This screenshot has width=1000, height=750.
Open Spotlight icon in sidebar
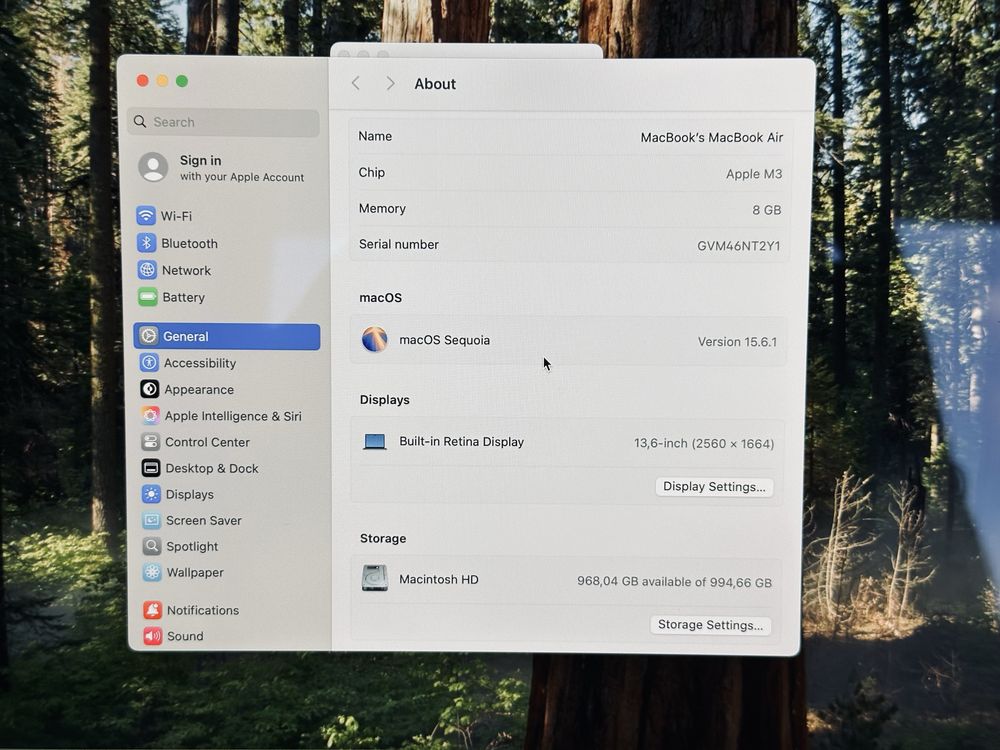pos(152,547)
